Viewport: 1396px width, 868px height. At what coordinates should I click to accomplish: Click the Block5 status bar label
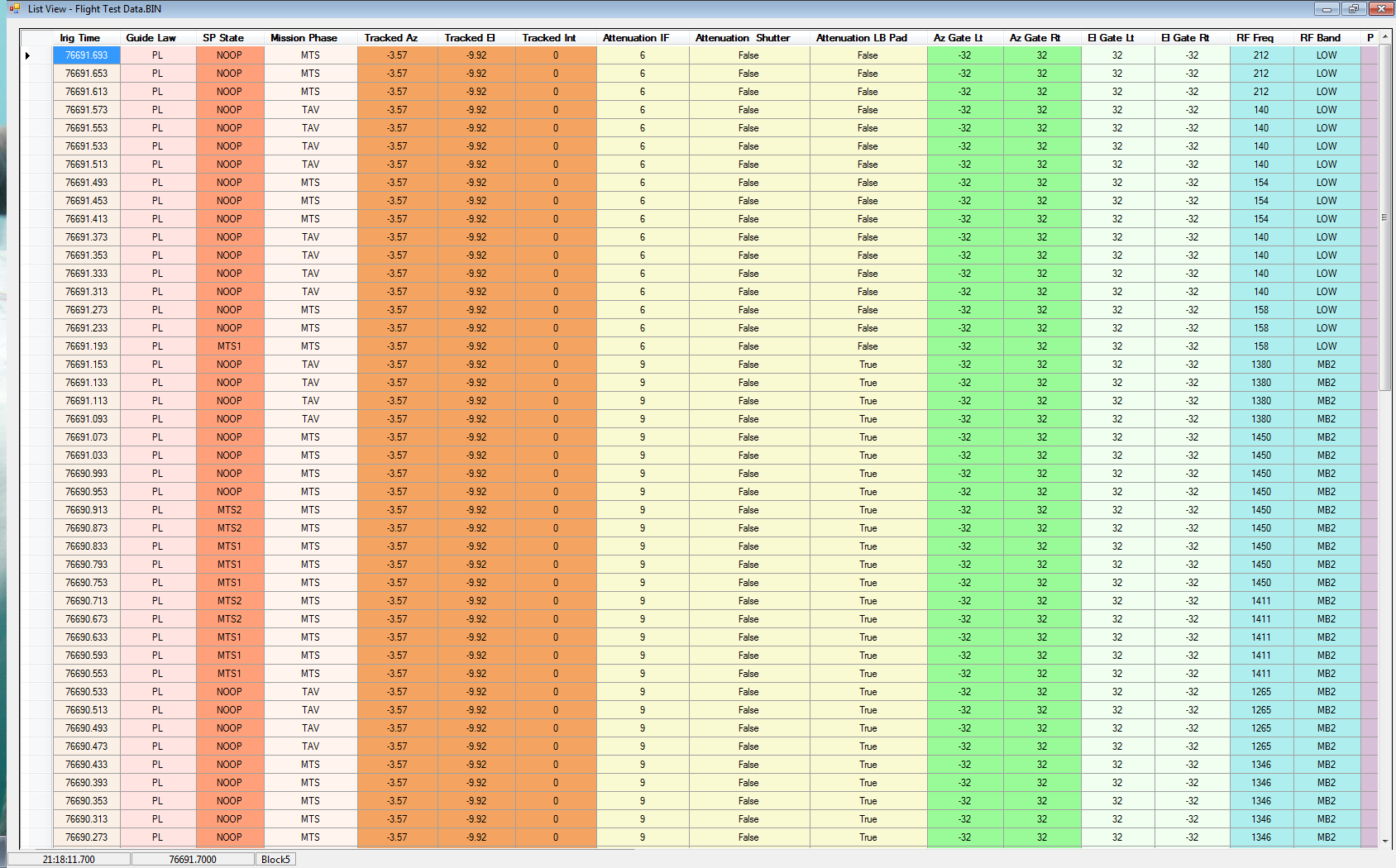[275, 860]
